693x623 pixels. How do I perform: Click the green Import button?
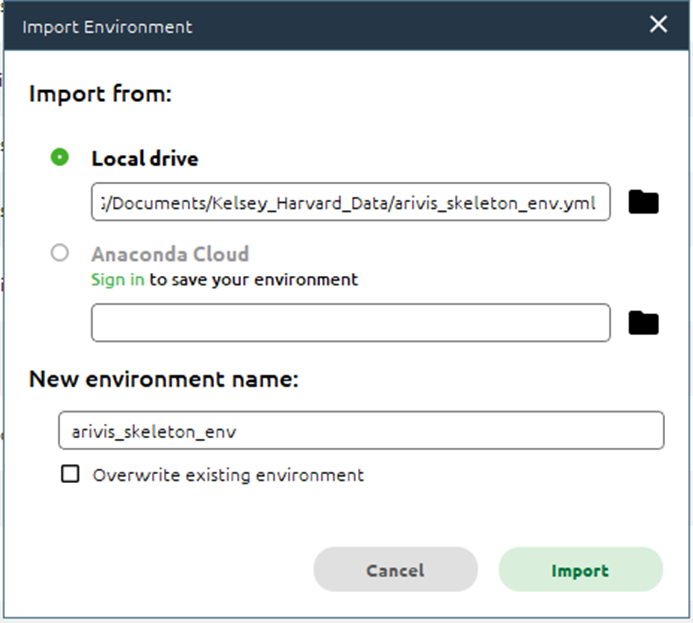click(x=581, y=570)
